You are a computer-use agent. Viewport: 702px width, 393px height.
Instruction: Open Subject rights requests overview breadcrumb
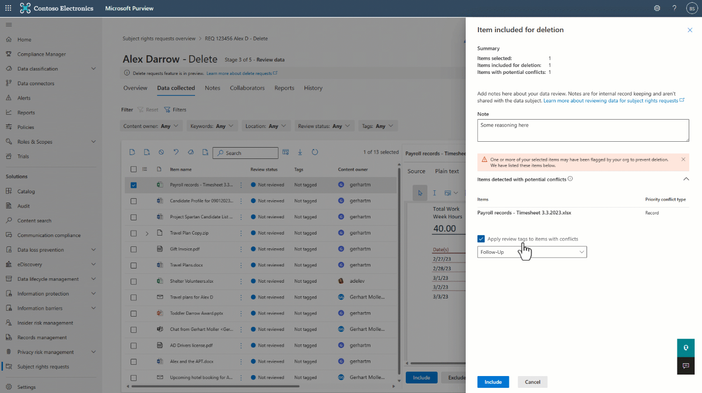point(159,38)
